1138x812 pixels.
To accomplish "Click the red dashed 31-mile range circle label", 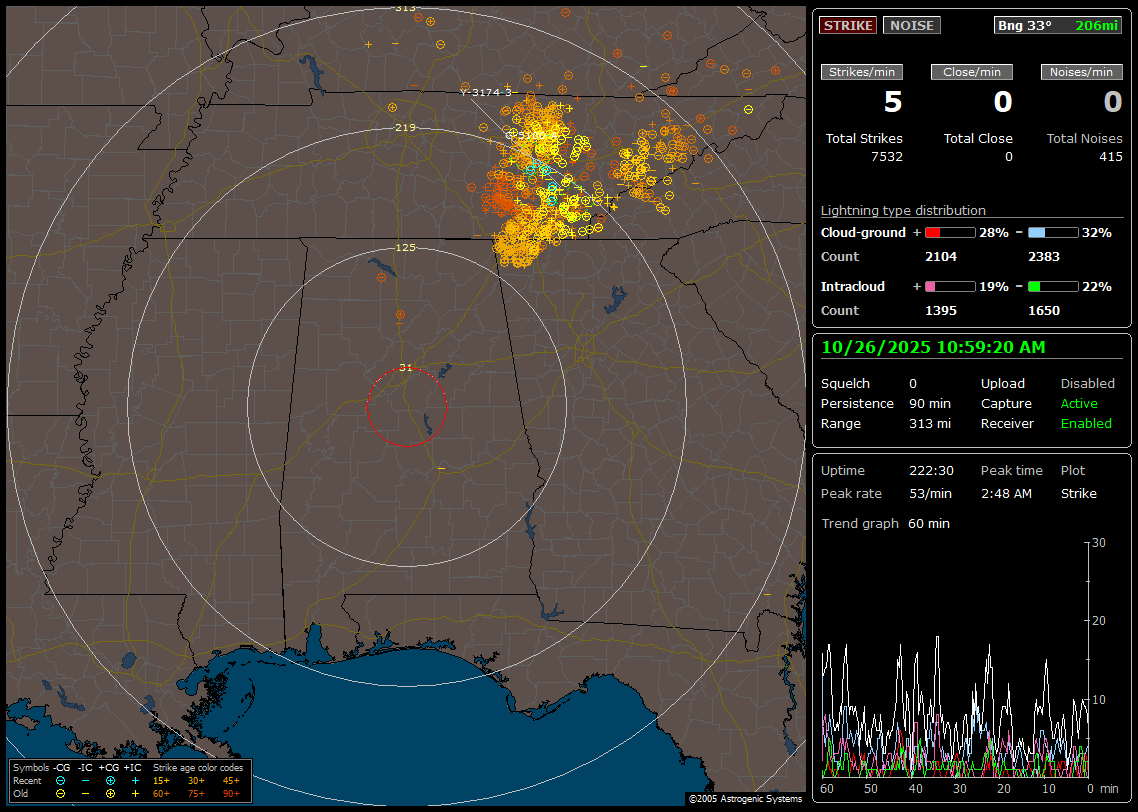I will 405,368.
